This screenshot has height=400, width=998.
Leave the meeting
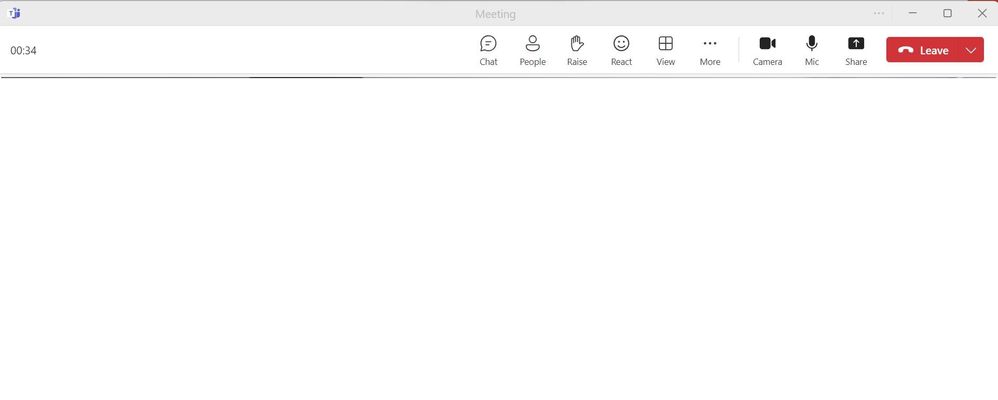click(x=923, y=50)
